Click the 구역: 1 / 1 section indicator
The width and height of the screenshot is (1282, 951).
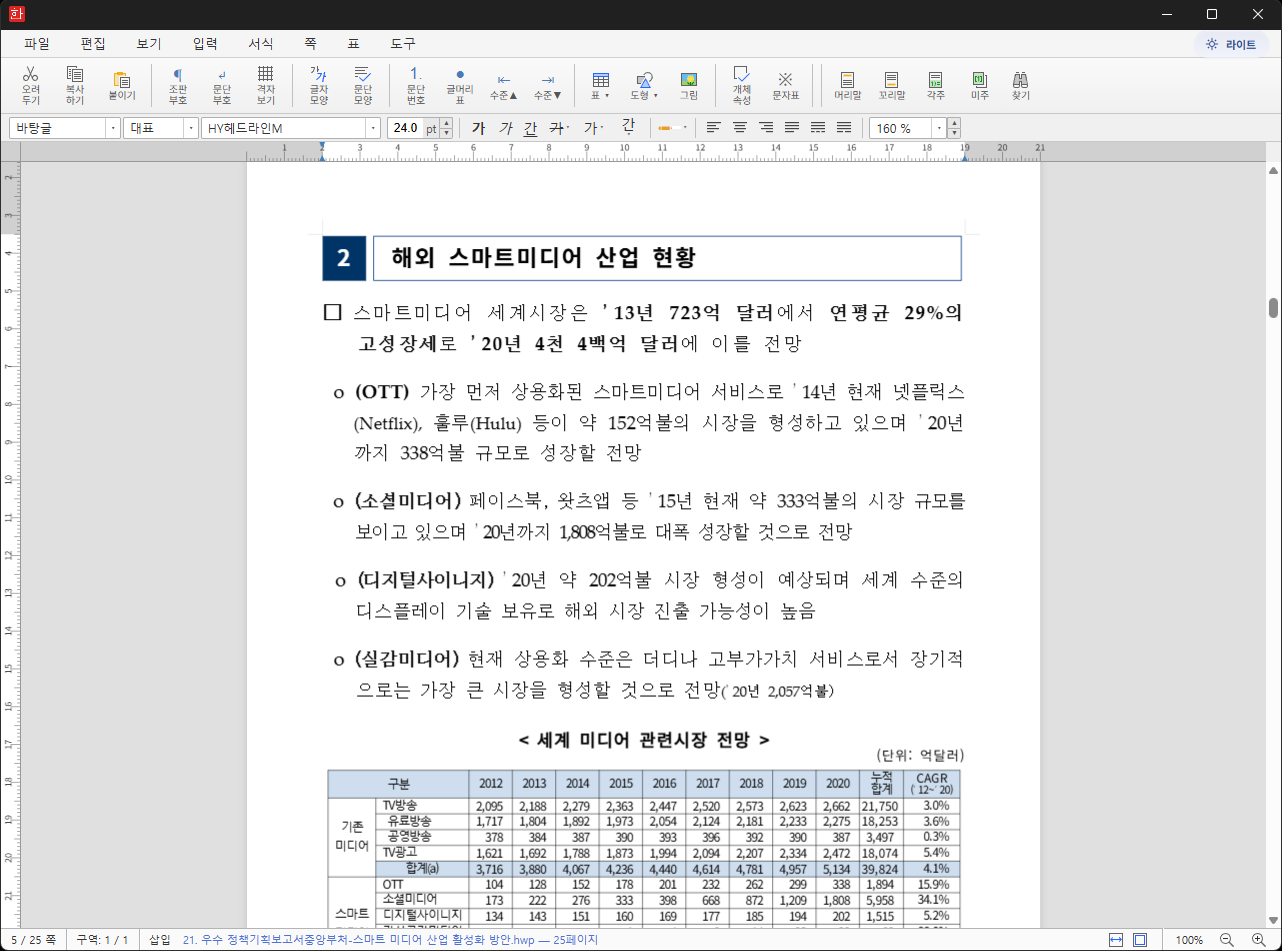click(x=102, y=940)
